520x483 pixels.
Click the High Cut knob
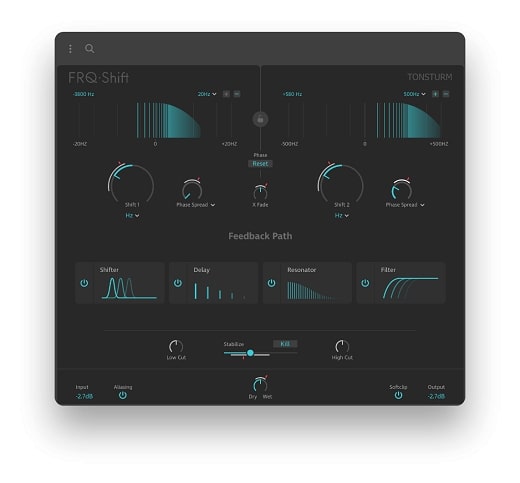pyautogui.click(x=342, y=347)
